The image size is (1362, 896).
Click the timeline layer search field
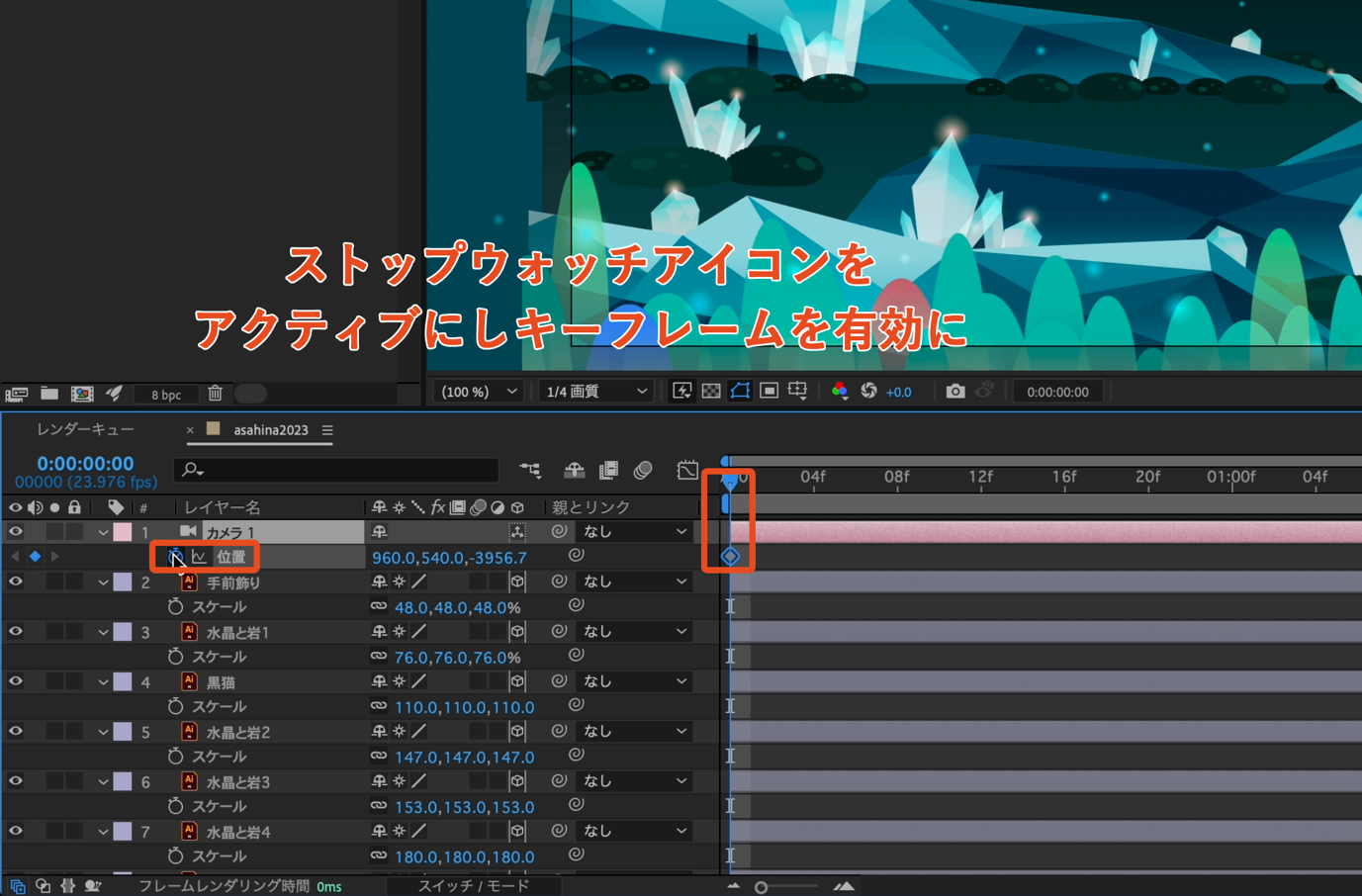(x=336, y=470)
